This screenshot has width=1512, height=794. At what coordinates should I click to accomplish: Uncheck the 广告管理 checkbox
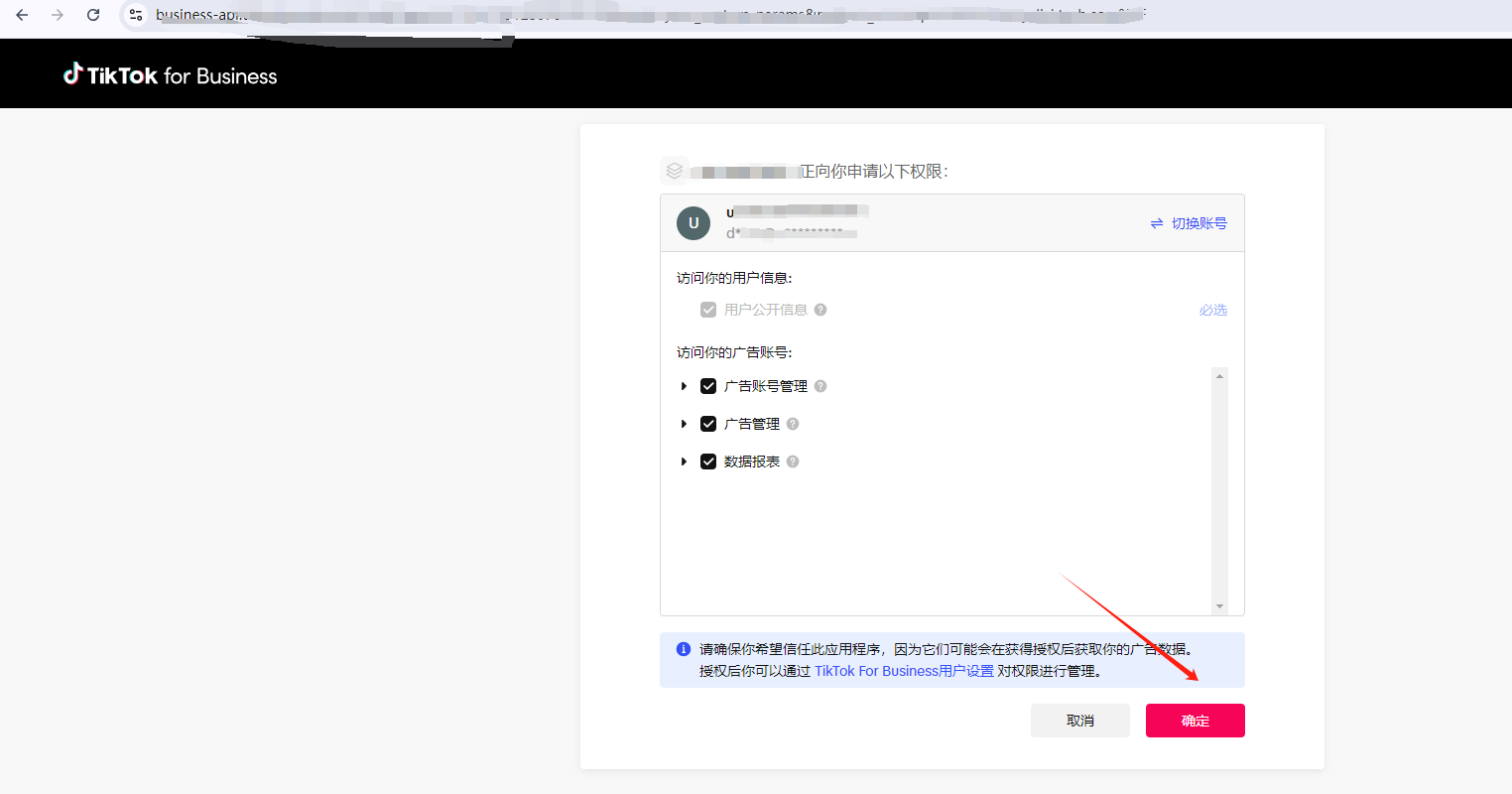(x=708, y=424)
